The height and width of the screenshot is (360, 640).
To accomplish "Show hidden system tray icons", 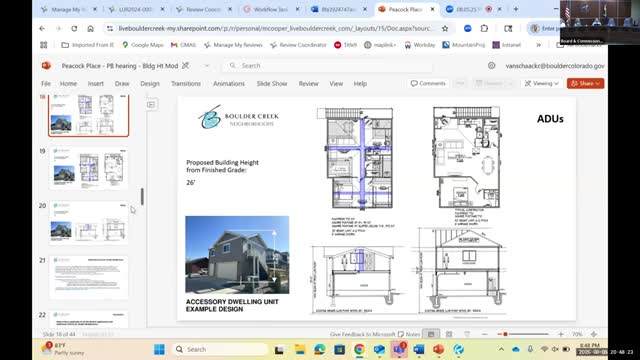I will 501,349.
